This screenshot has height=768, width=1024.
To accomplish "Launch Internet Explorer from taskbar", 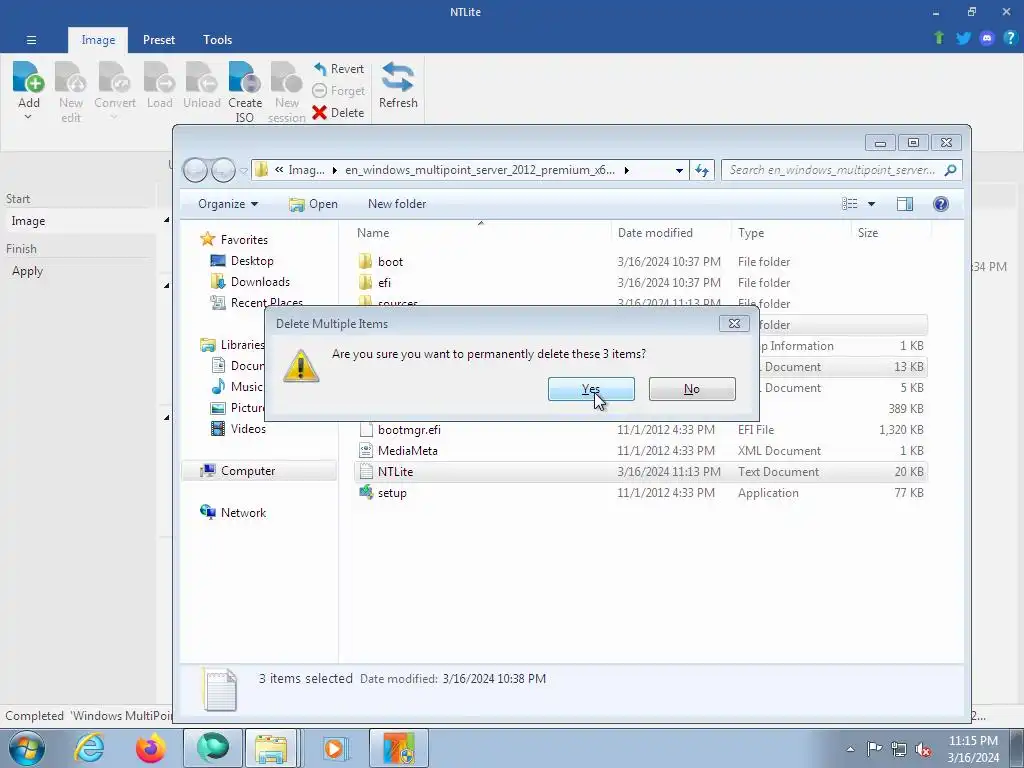I will tap(89, 748).
